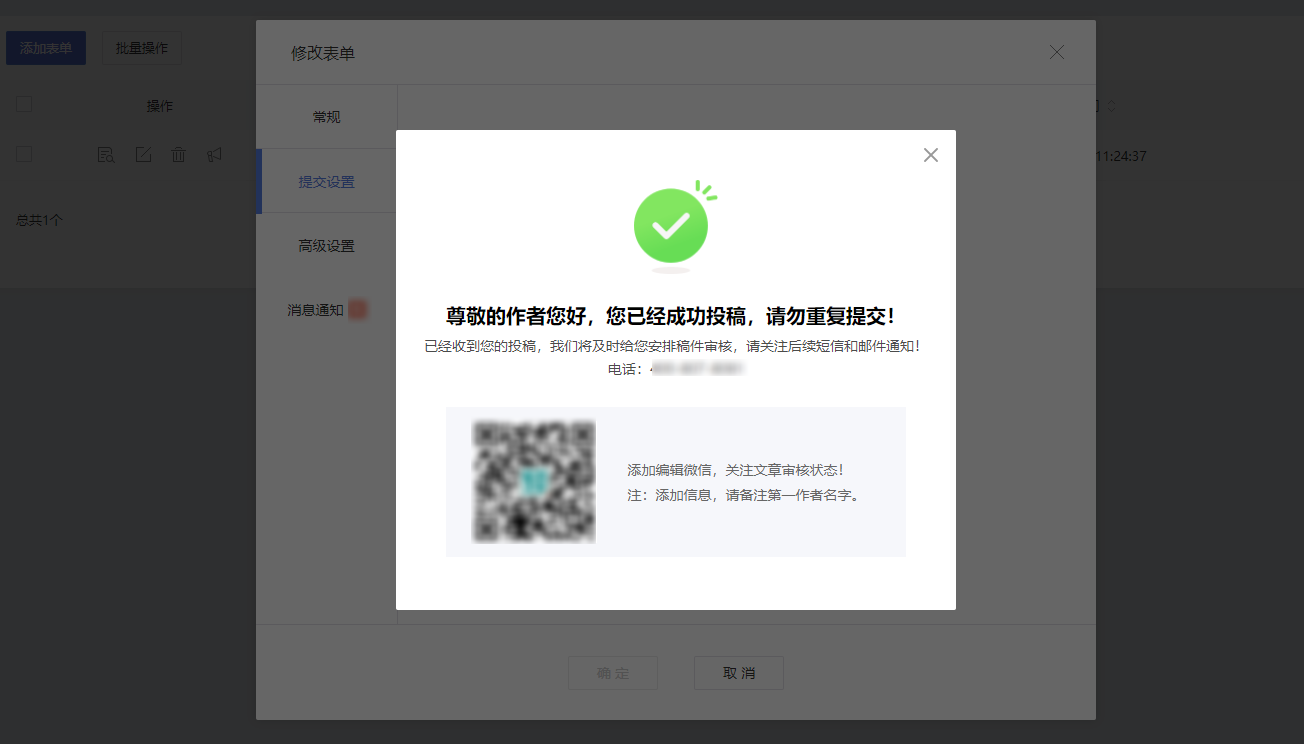Click the 确定 button
Screen dimensions: 1304x744
tap(613, 673)
